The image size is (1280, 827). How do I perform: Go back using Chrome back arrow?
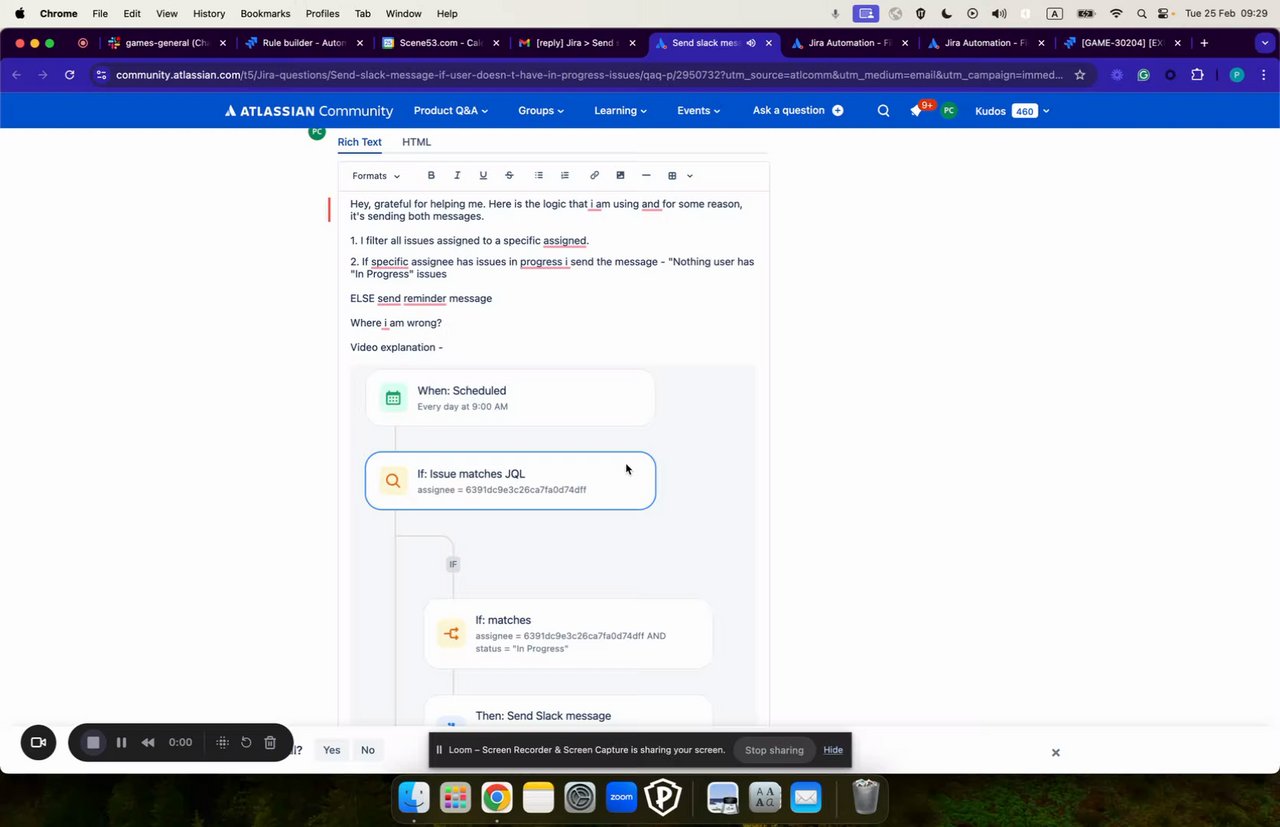(17, 75)
